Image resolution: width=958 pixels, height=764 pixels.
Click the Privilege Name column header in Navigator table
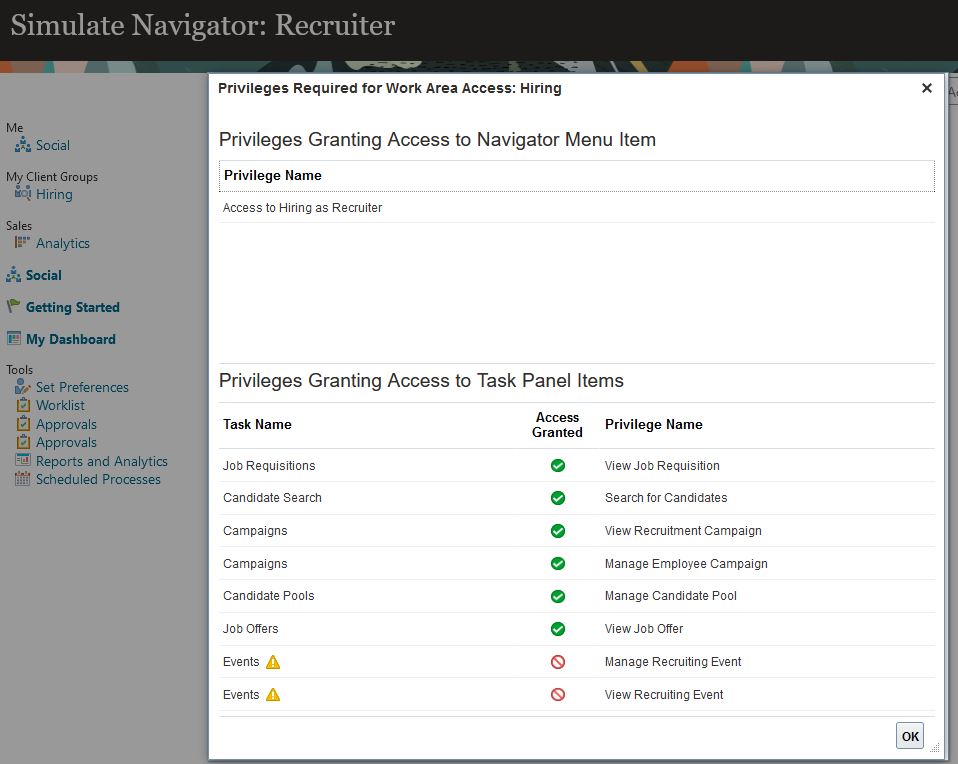tap(577, 176)
